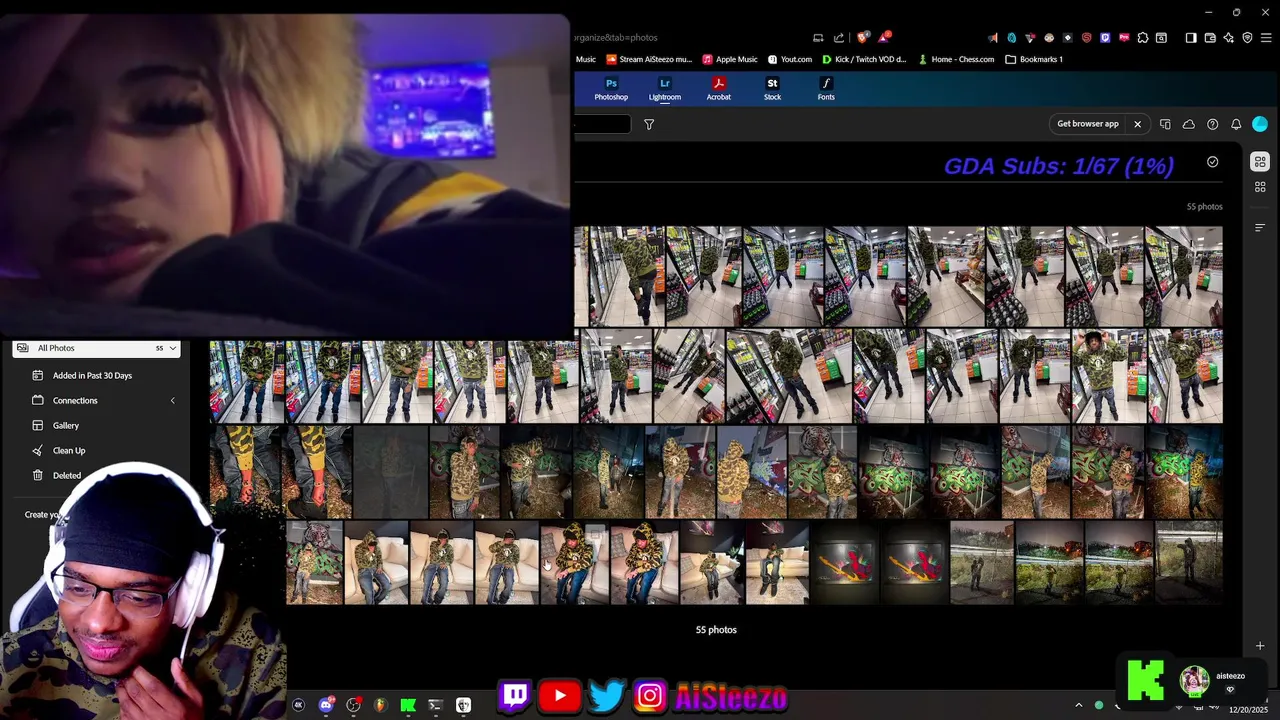Open the Adobe Fonts shortcut
The width and height of the screenshot is (1280, 720).
pyautogui.click(x=826, y=89)
